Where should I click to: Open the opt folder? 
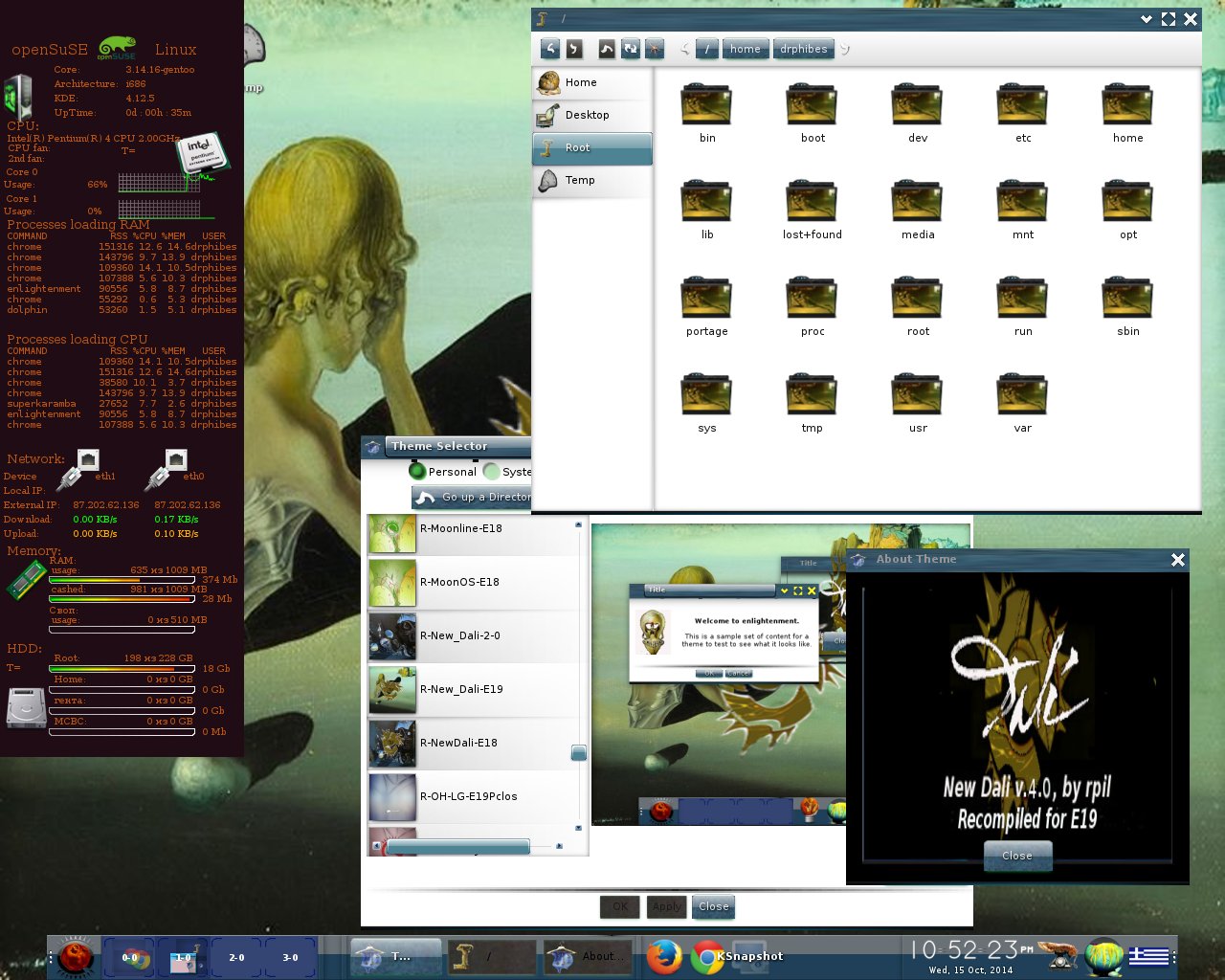tap(1128, 210)
